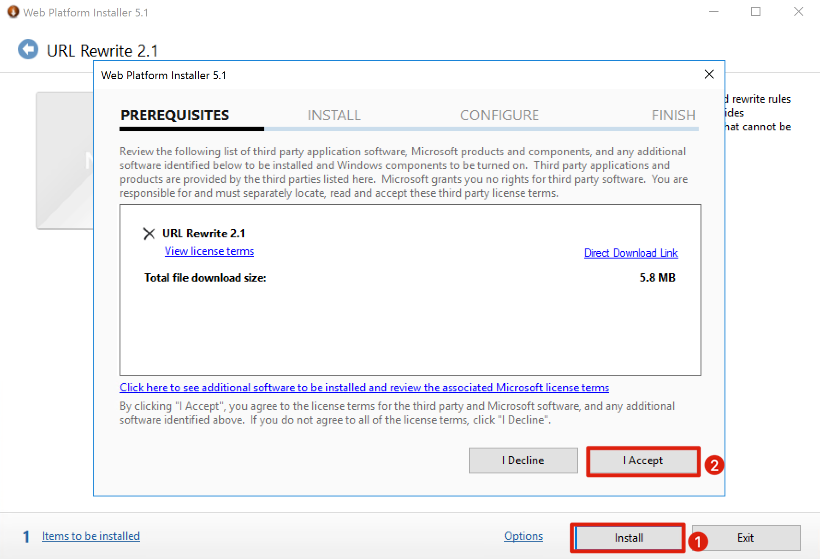Click the Total file download size label
820x559 pixels.
205,278
